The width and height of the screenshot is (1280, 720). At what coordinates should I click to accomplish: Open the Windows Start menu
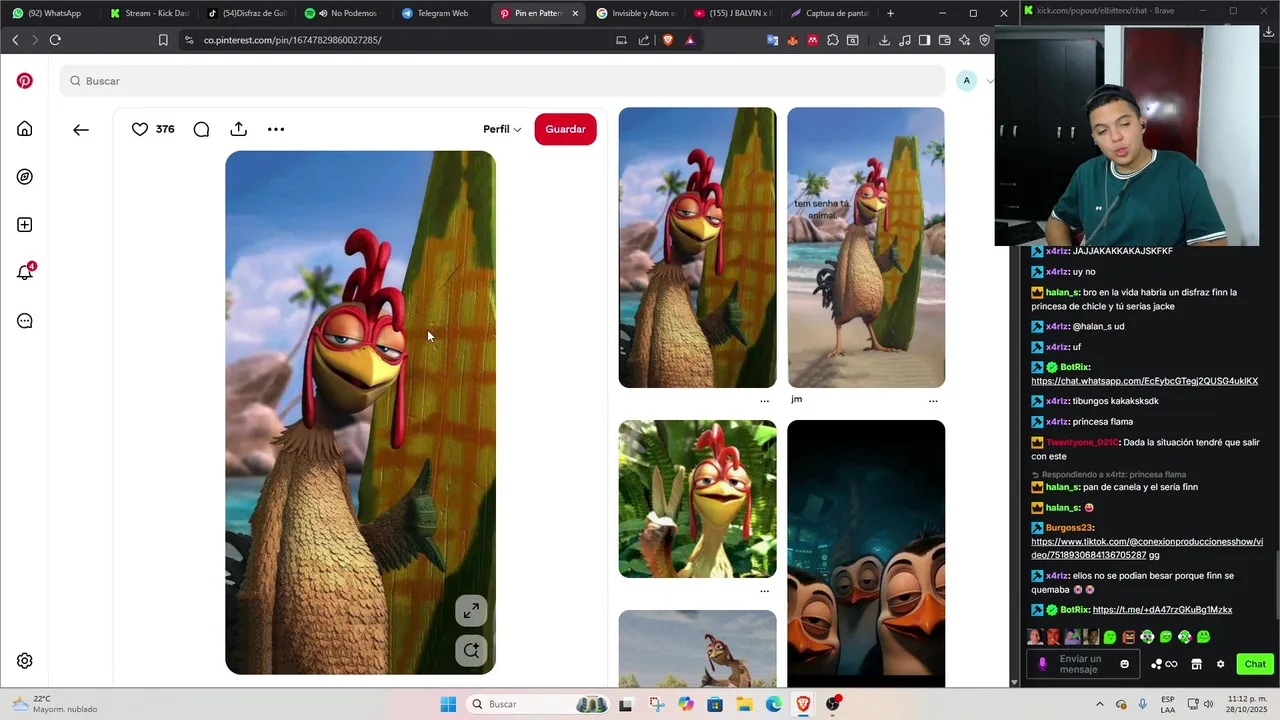(448, 704)
